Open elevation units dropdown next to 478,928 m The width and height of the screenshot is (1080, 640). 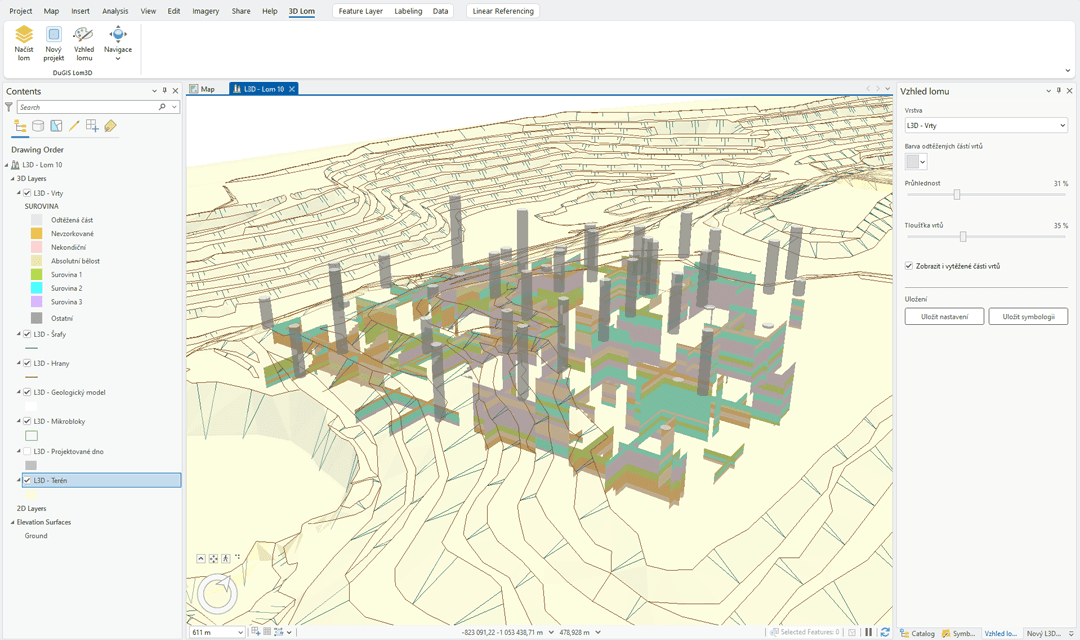tap(598, 632)
